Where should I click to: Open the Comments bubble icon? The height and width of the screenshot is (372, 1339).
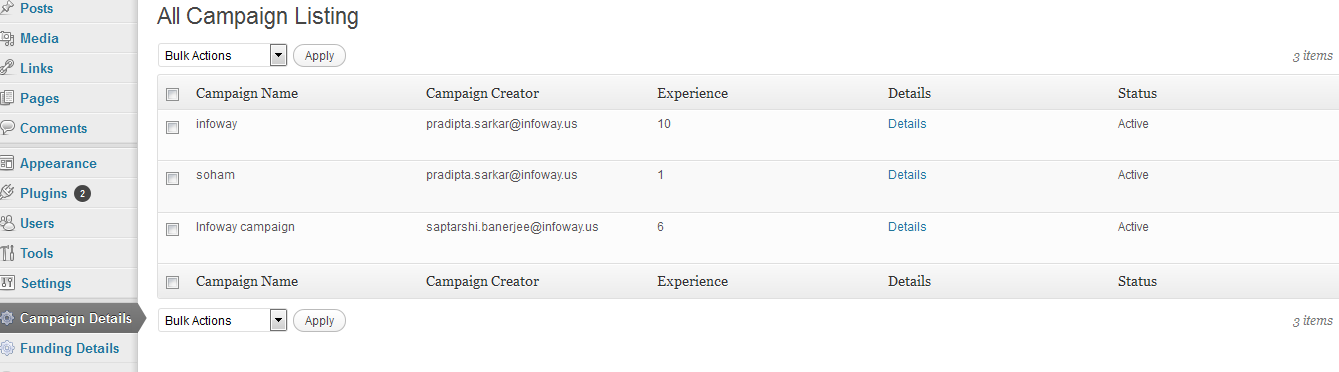(7, 128)
